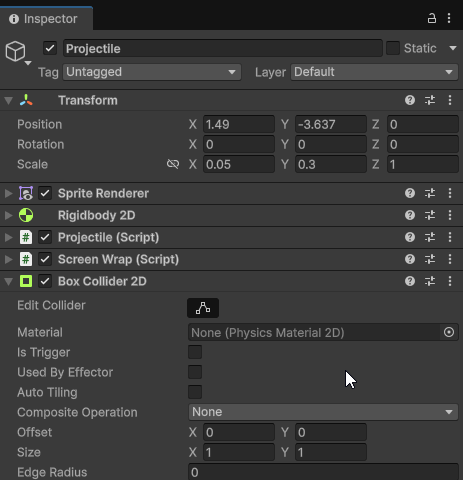Collapse the Box Collider 2D foldout
The width and height of the screenshot is (463, 480).
coord(8,281)
